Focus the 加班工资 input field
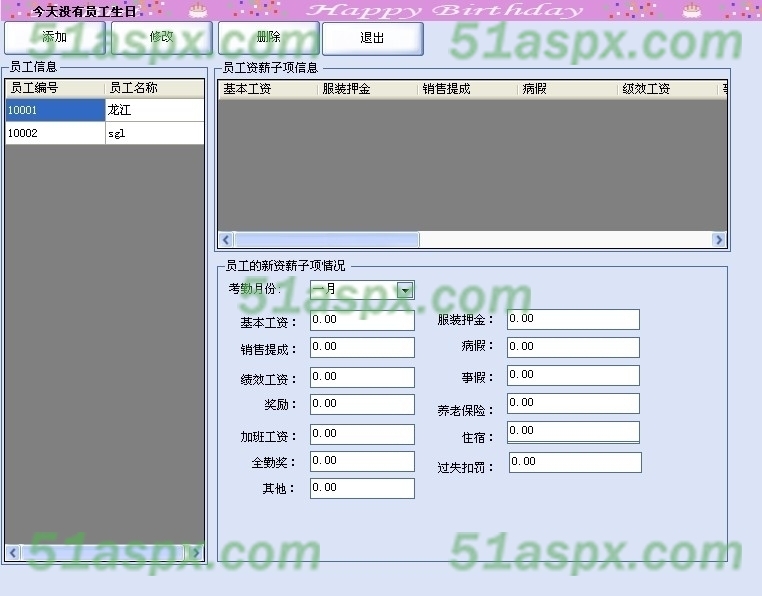762x596 pixels. click(x=363, y=435)
